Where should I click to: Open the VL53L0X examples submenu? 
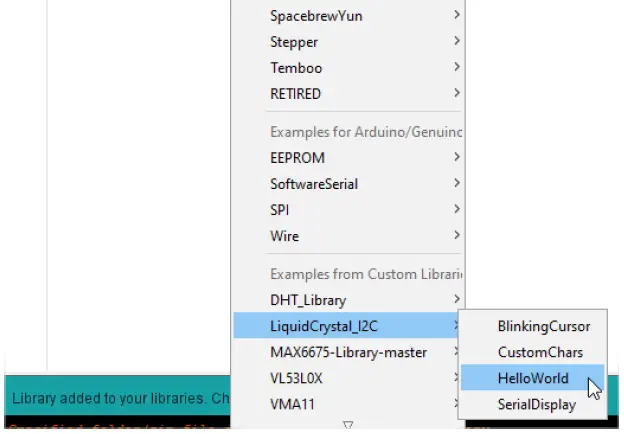point(346,378)
